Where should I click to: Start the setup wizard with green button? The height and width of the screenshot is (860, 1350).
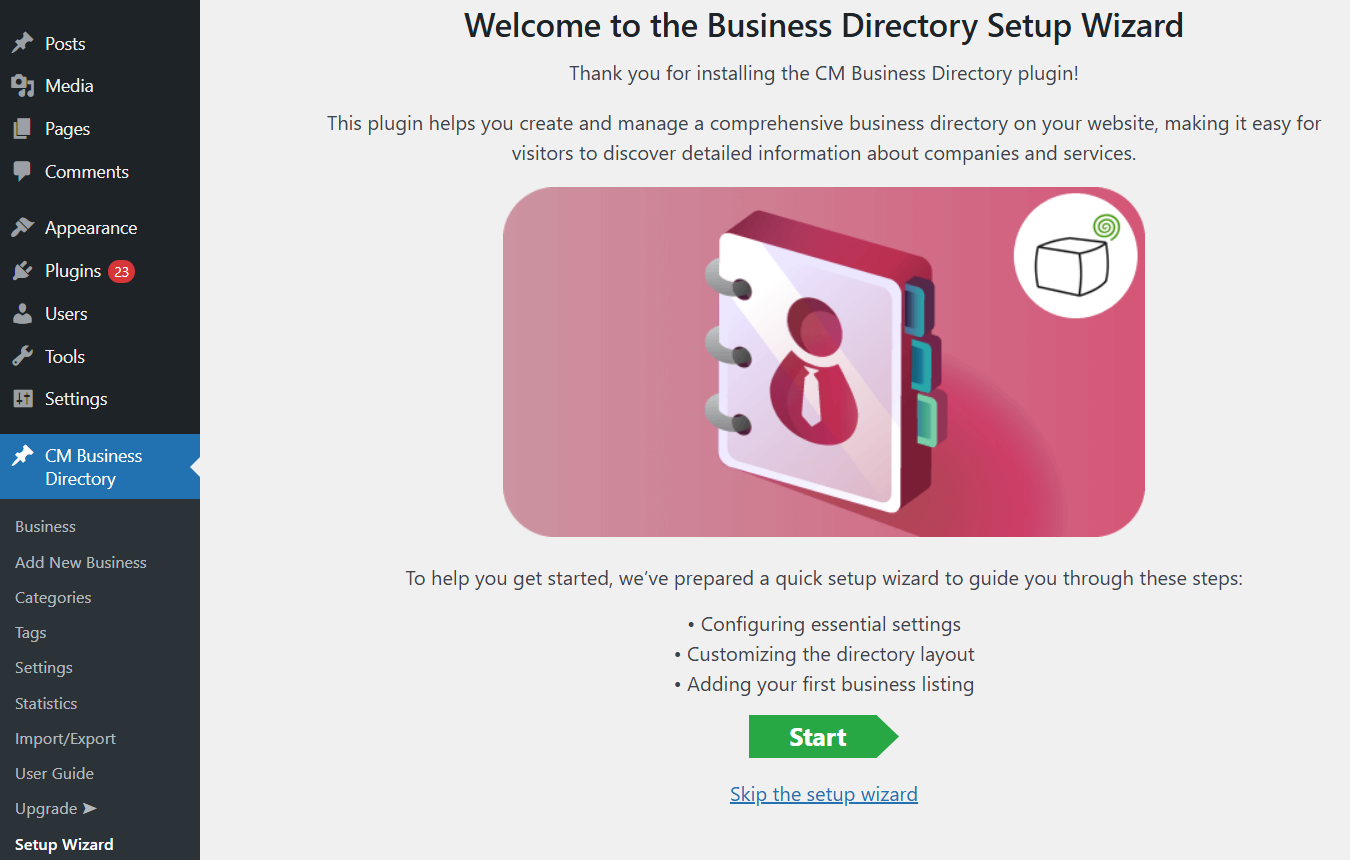823,737
